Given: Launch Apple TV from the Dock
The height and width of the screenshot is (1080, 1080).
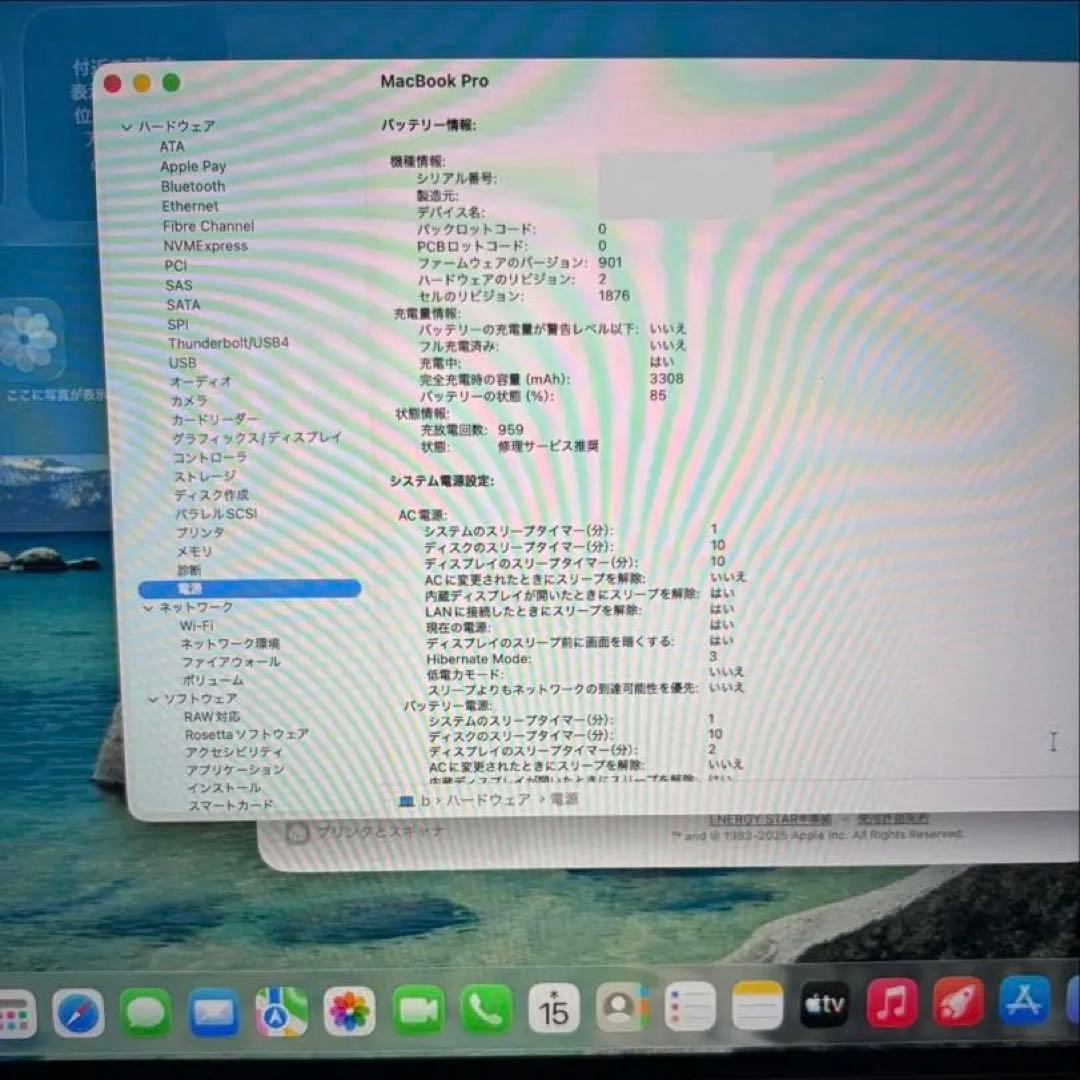Looking at the screenshot, I should [x=822, y=1003].
